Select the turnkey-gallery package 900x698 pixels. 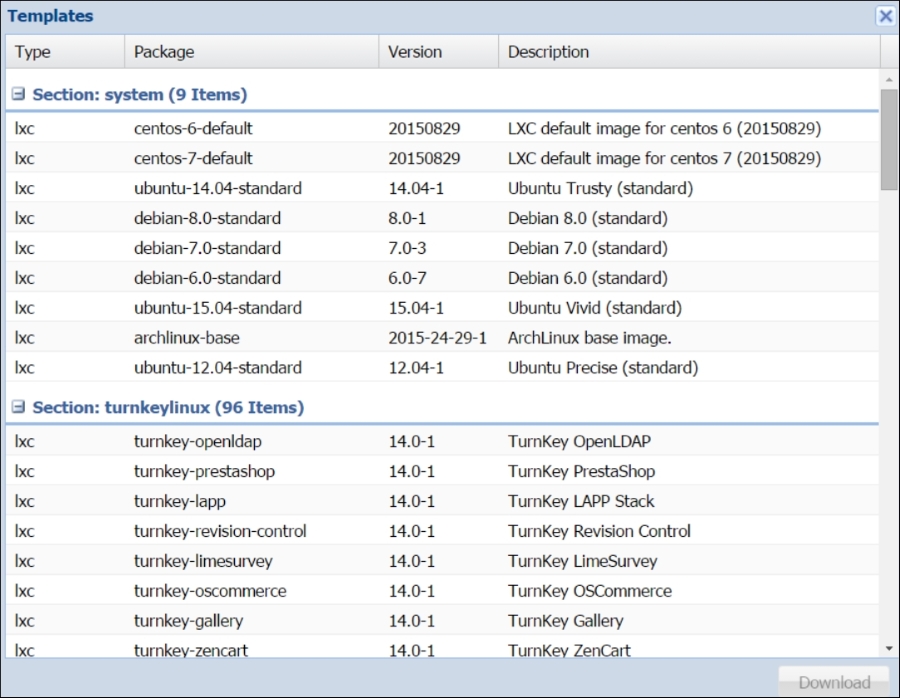click(x=188, y=621)
